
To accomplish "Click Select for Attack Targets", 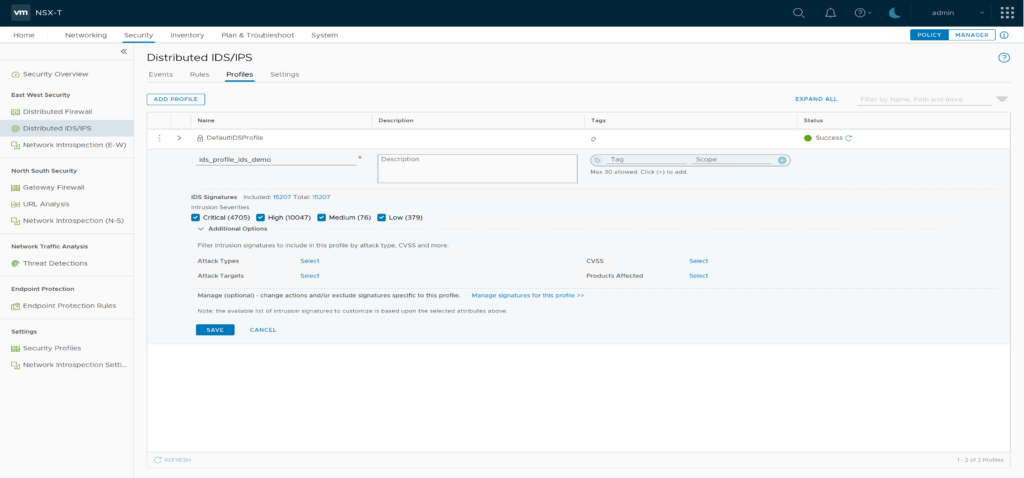I will (310, 276).
